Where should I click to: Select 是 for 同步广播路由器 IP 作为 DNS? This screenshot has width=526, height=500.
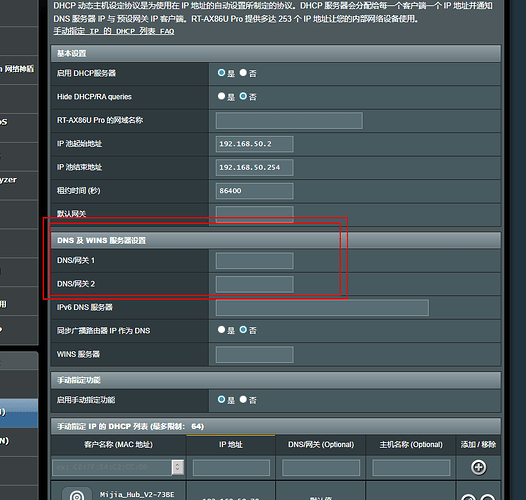[221, 330]
